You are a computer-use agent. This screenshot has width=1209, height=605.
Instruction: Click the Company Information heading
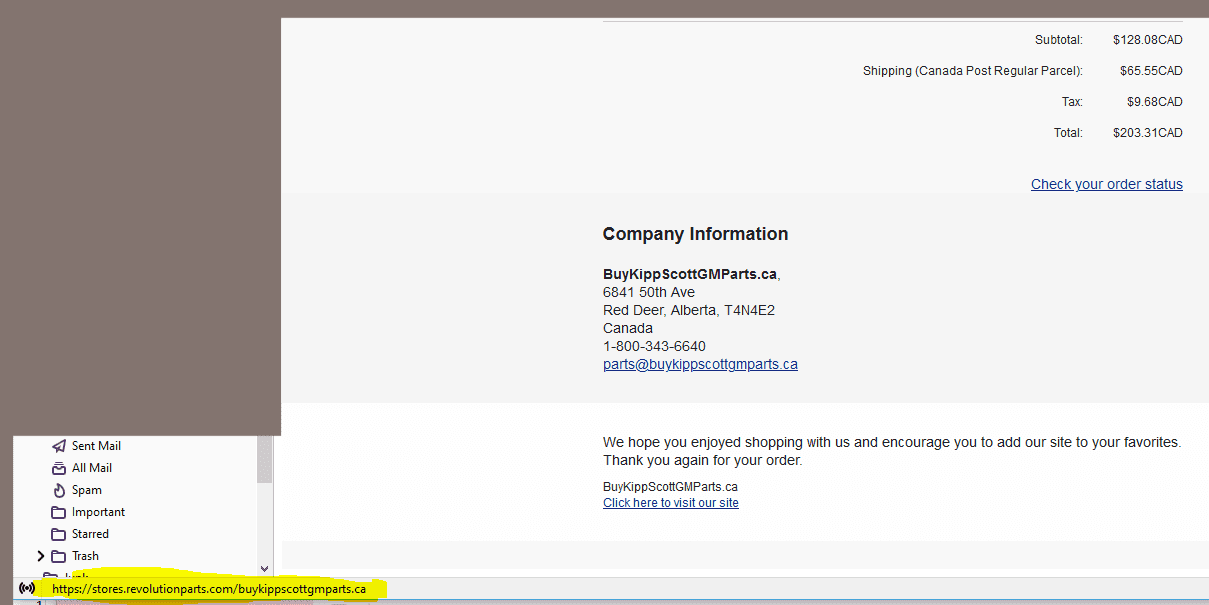pos(695,234)
